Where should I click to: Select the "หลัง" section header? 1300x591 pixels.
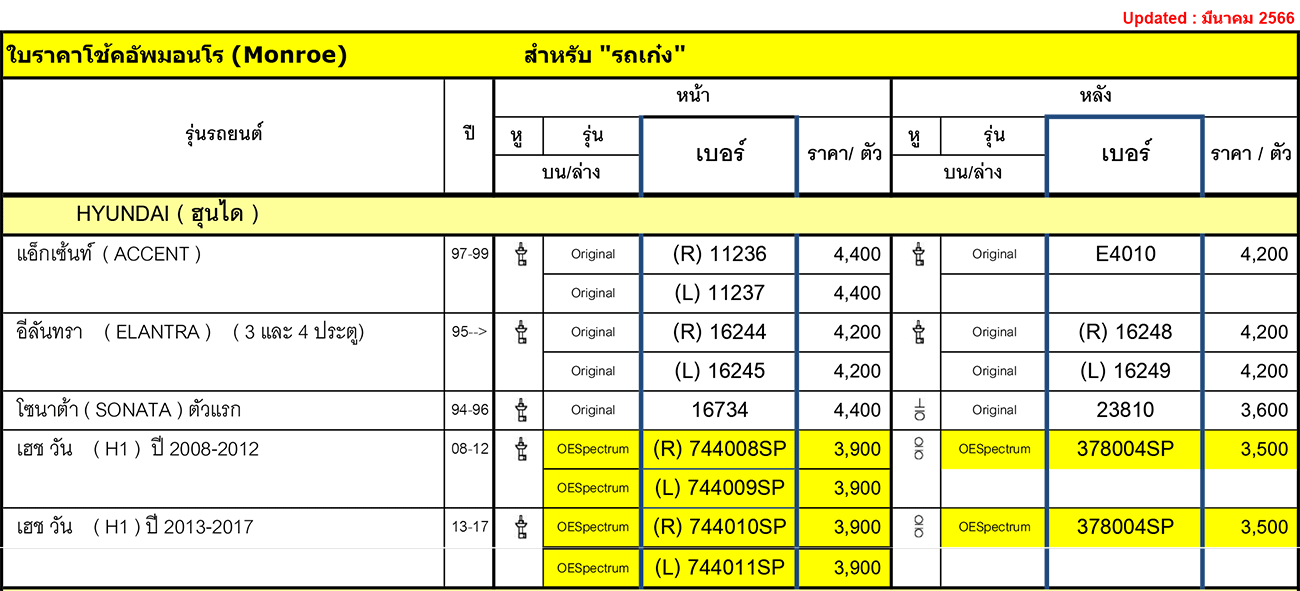[1095, 97]
